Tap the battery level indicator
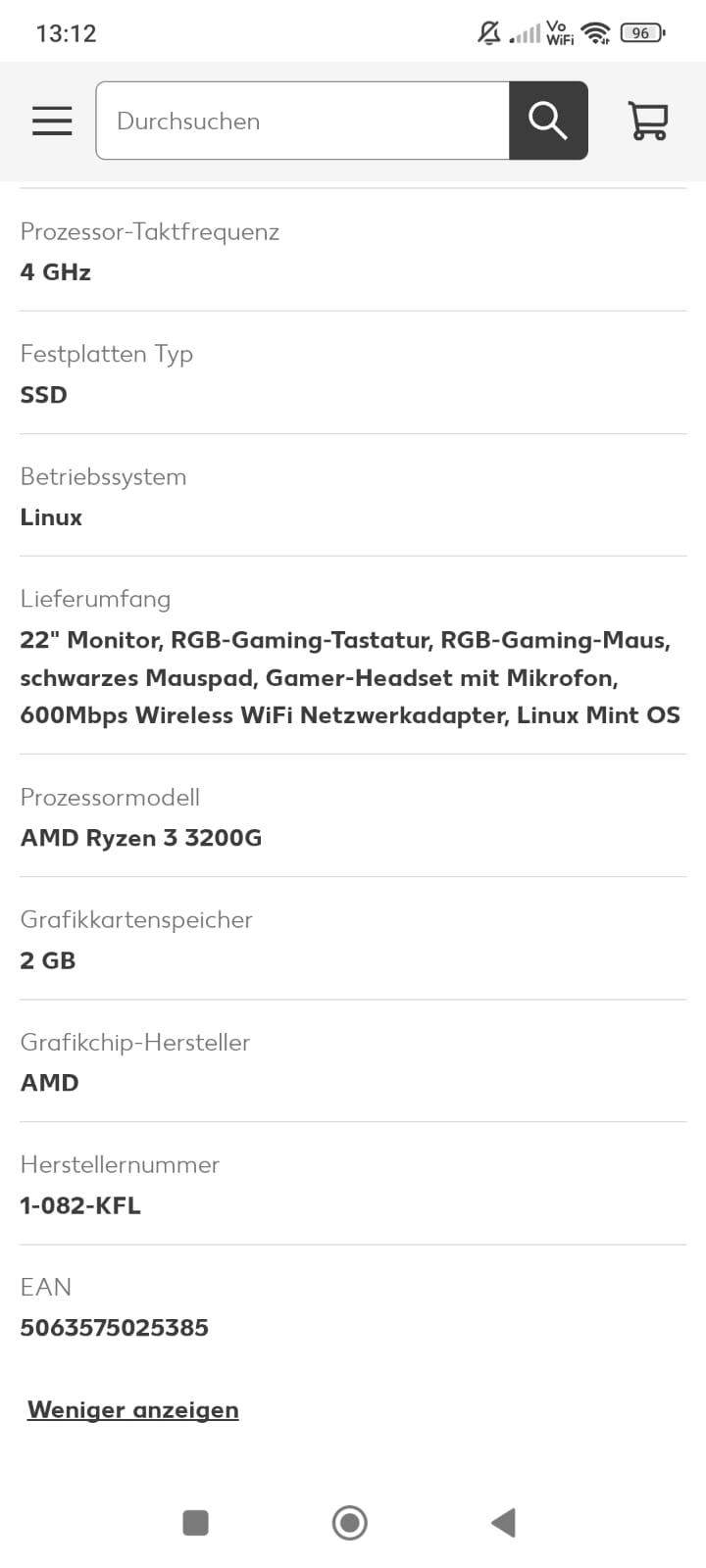Viewport: 706px width, 1568px height. pyautogui.click(x=642, y=33)
